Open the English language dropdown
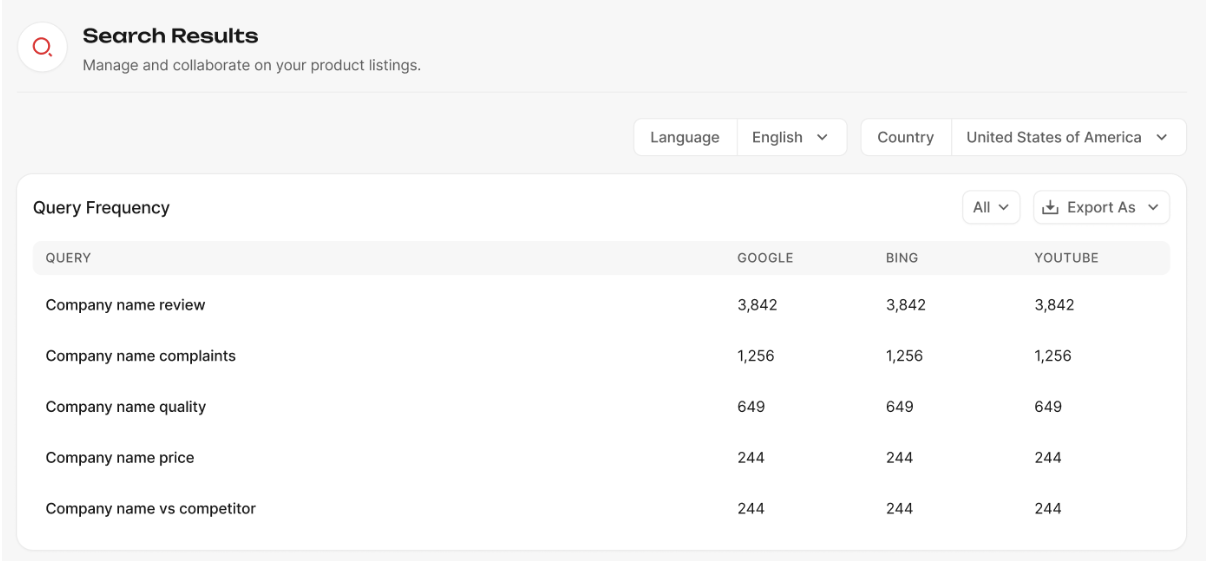Image resolution: width=1210 pixels, height=564 pixels. tap(792, 137)
